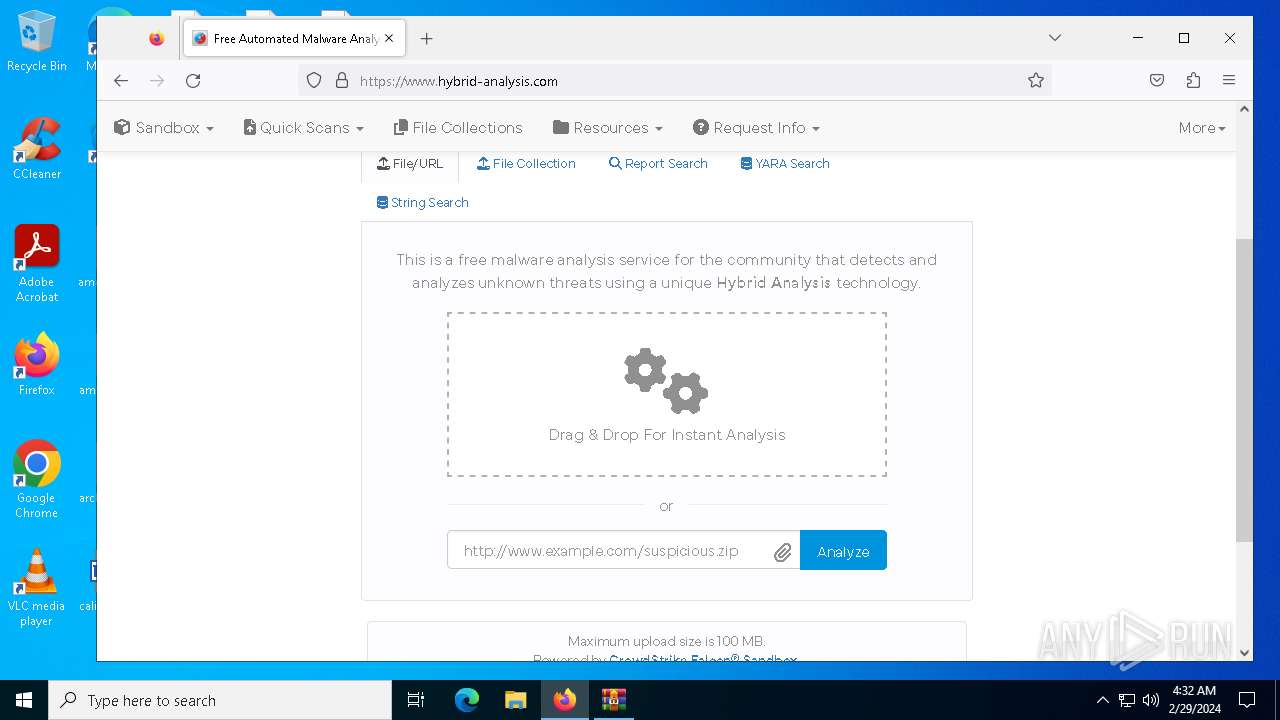1280x720 pixels.
Task: Click the blue Analyze button
Action: coord(843,551)
